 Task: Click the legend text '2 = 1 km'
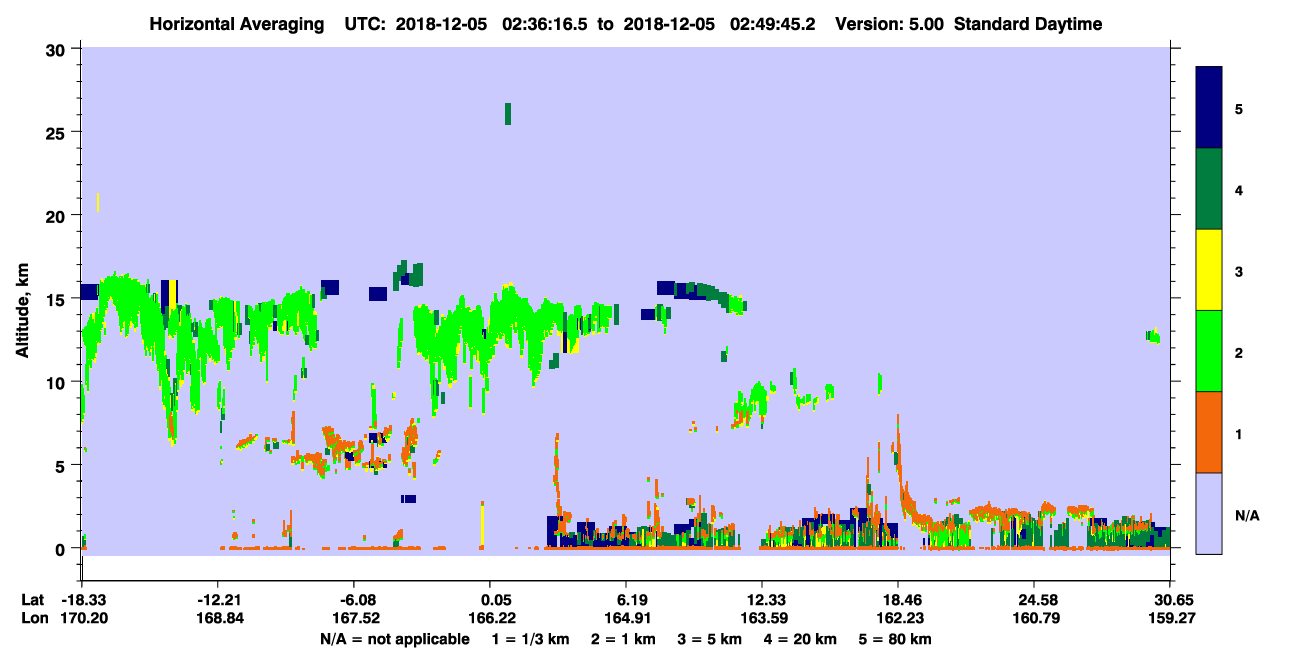click(625, 639)
